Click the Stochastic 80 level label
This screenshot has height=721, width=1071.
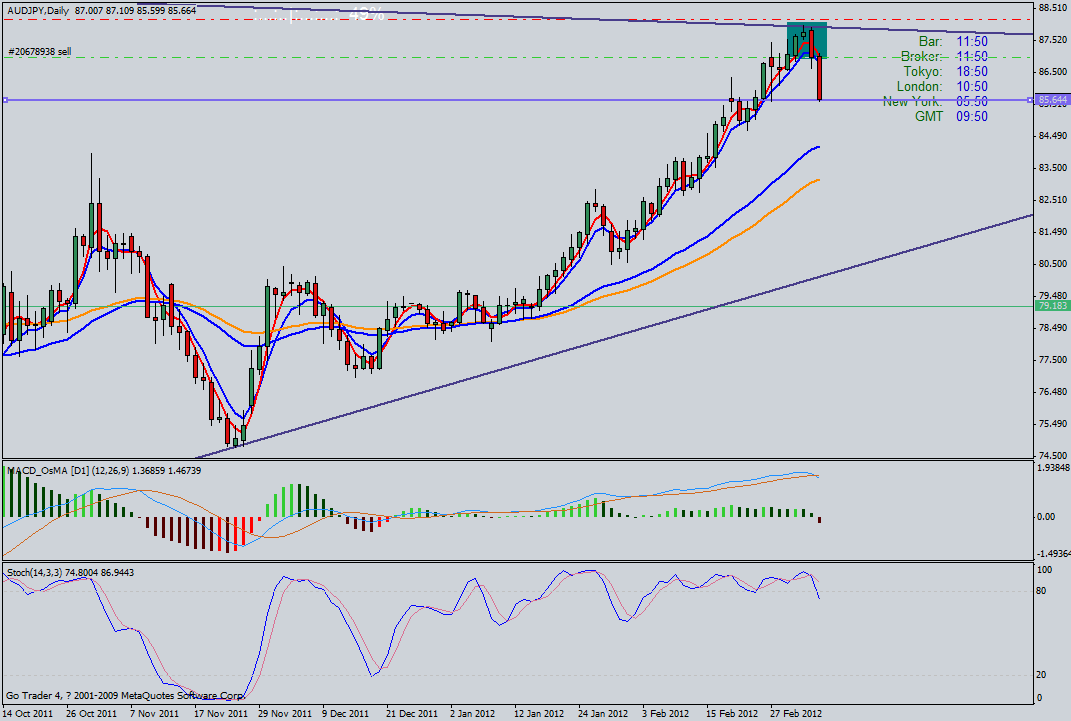[x=1041, y=591]
